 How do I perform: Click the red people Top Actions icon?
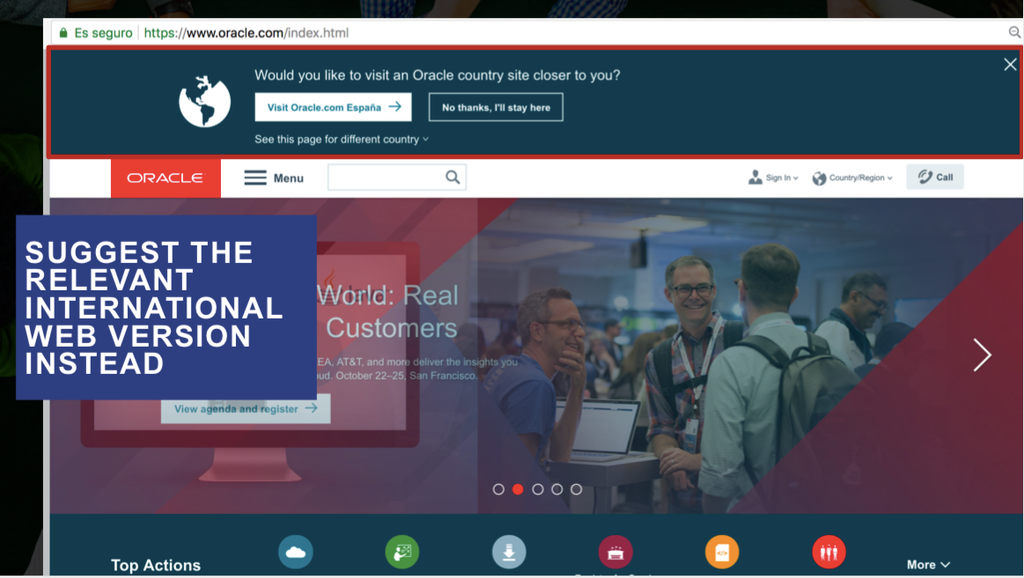(x=829, y=552)
